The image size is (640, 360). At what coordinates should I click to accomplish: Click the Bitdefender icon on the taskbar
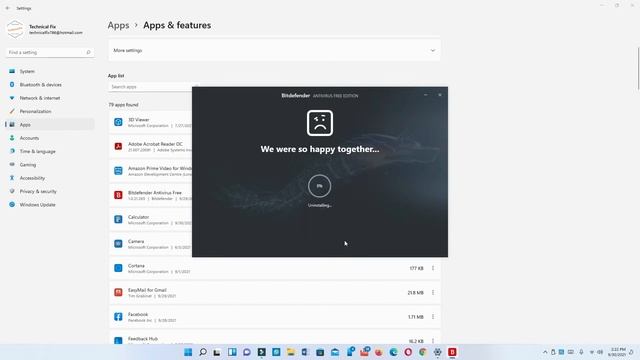point(452,352)
